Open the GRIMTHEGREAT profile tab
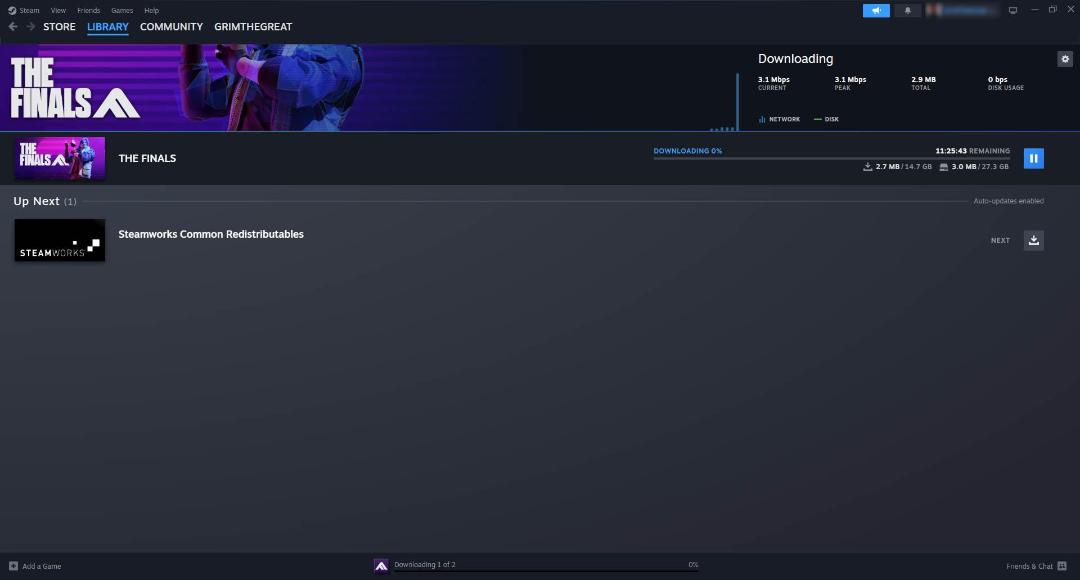 253,27
